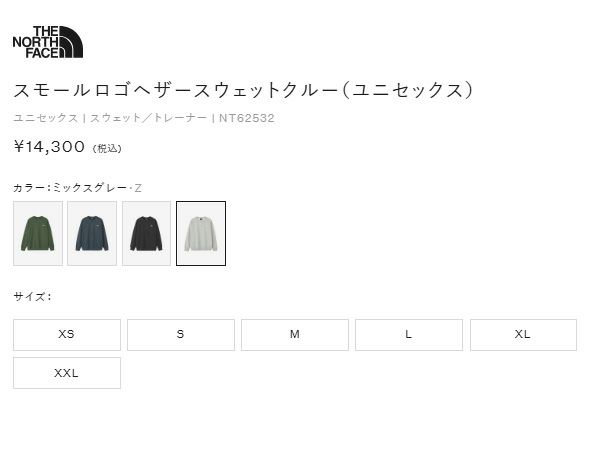Click the product code NT62532
This screenshot has height=450, width=600.
[x=247, y=118]
